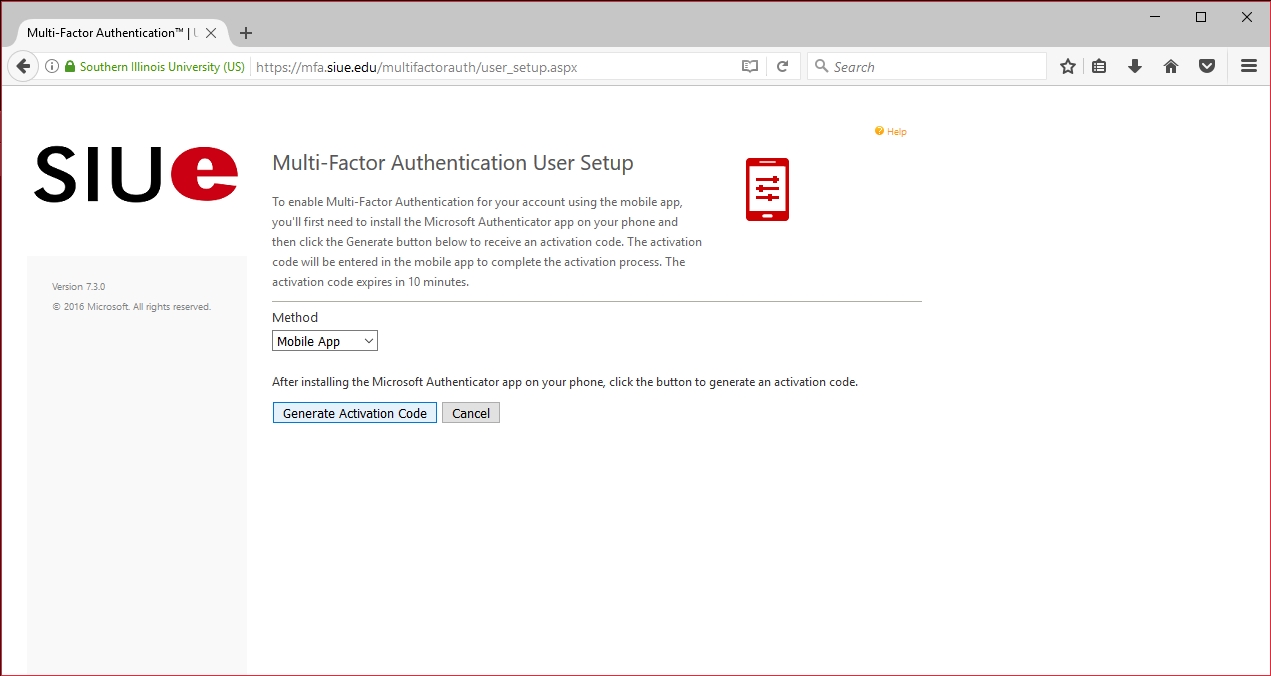Screen dimensions: 1271x676
Task: Click the Cancel button
Action: tap(471, 413)
